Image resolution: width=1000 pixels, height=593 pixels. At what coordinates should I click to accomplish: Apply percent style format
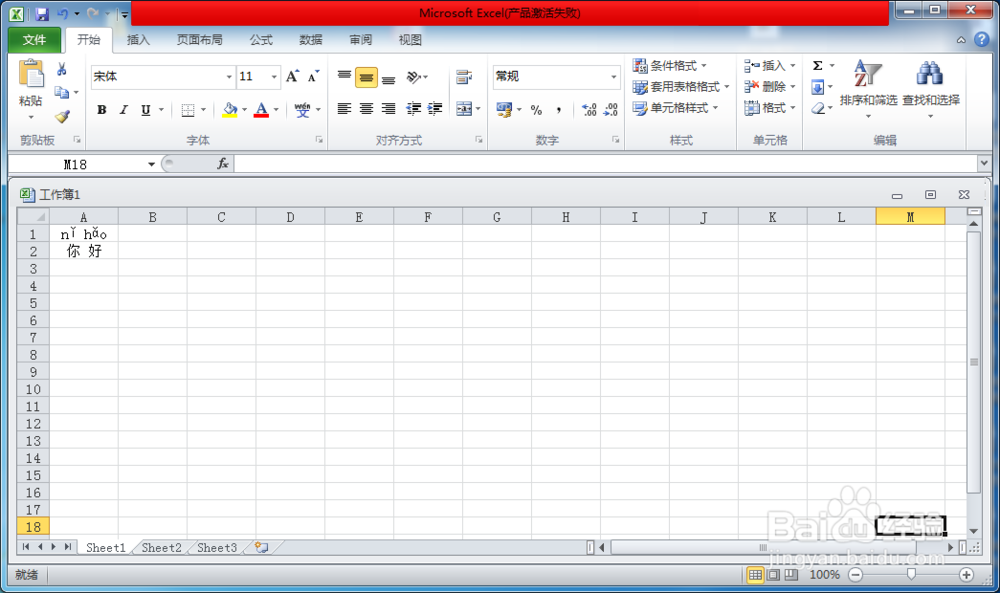pos(536,110)
